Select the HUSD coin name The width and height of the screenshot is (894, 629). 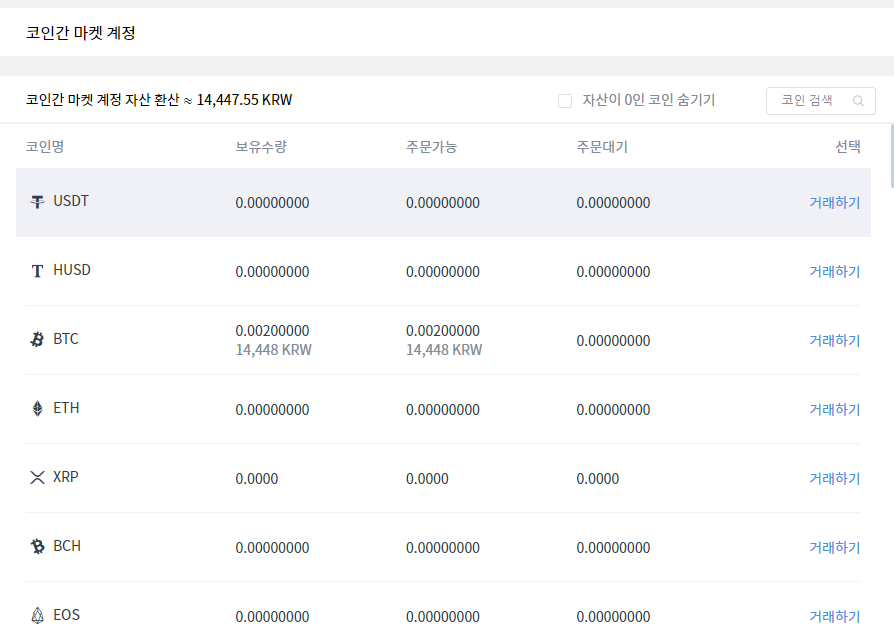[72, 270]
